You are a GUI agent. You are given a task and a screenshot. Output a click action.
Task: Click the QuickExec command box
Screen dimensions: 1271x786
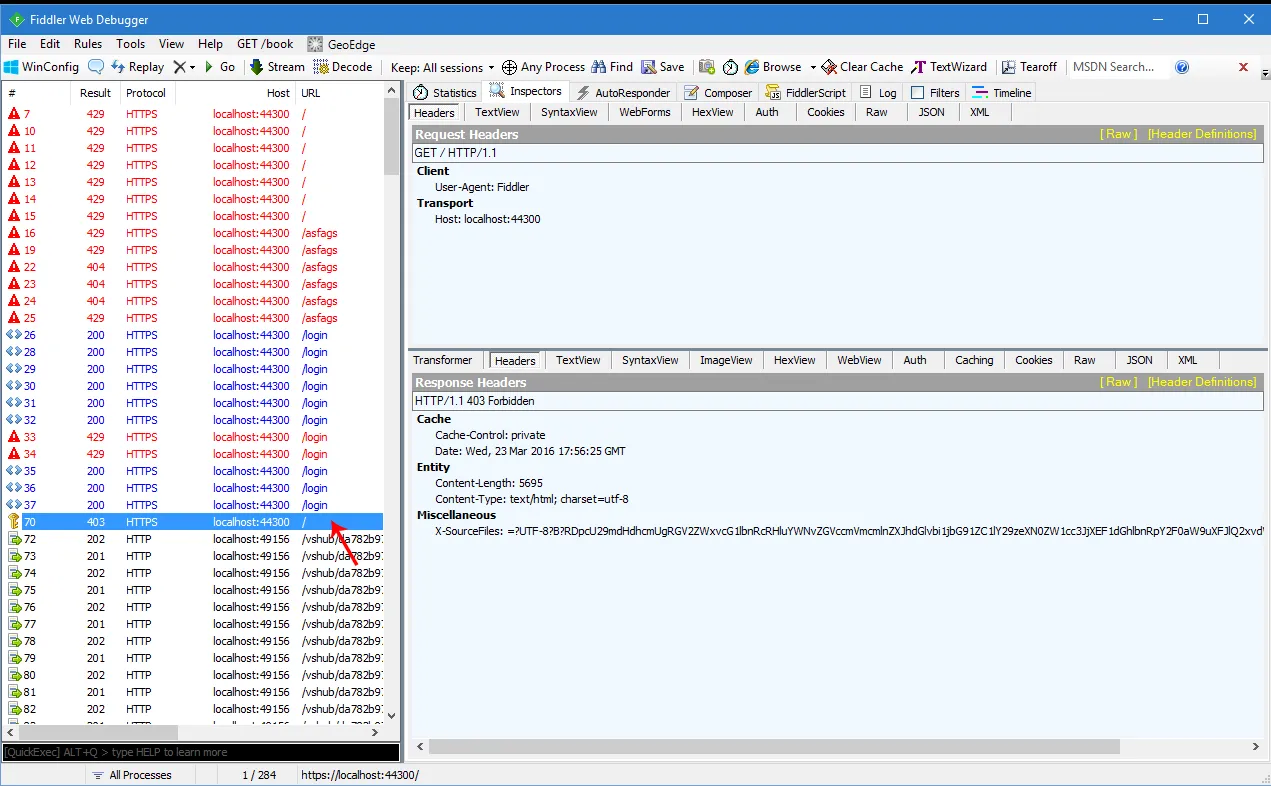point(200,752)
